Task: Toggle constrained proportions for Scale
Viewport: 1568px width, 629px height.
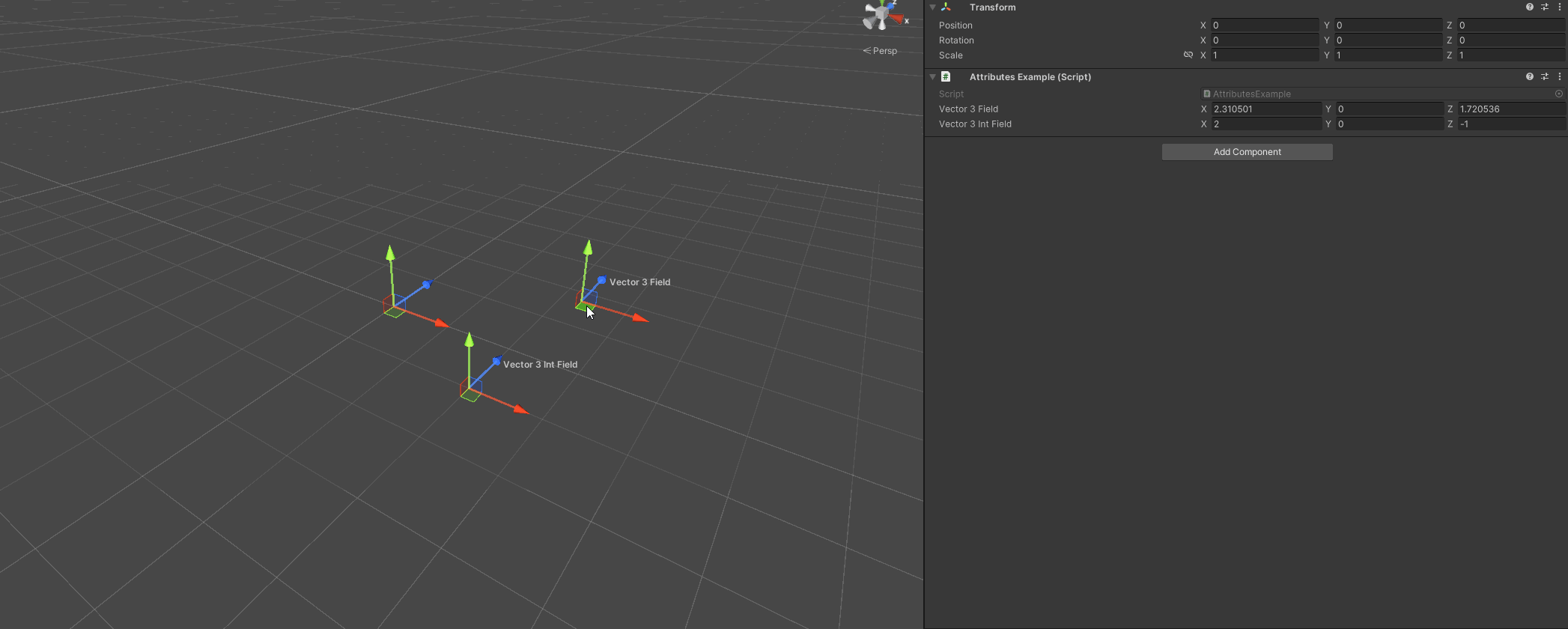Action: tap(1188, 55)
